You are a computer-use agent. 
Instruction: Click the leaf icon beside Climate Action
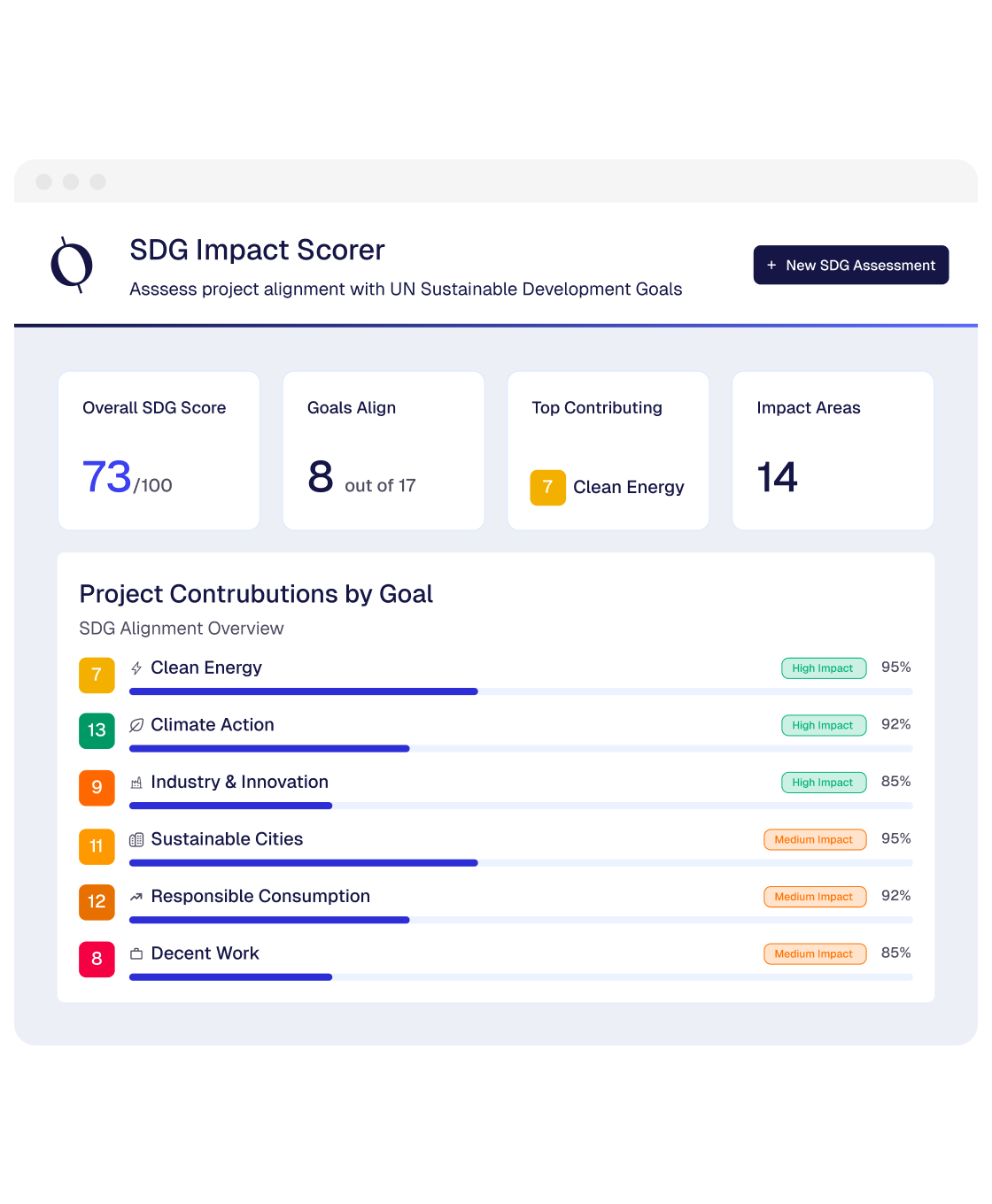tap(136, 725)
